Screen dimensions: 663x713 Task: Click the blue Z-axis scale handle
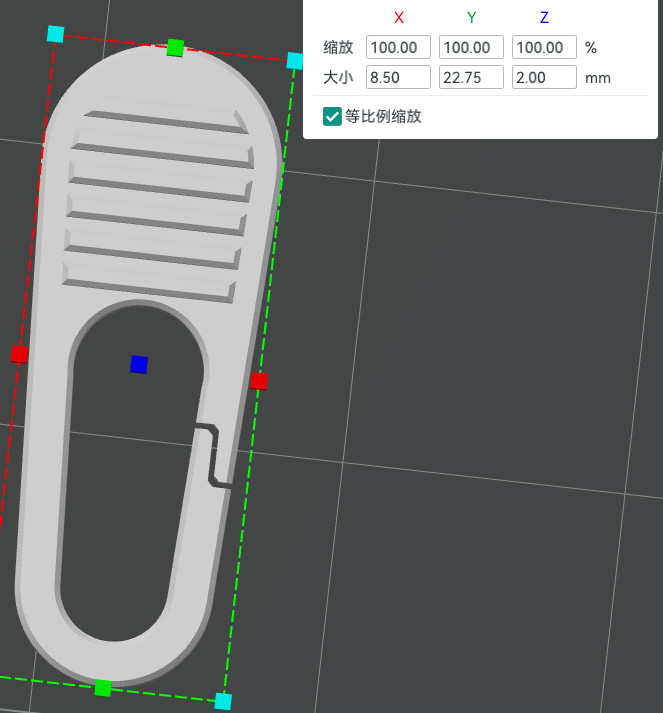[x=139, y=364]
